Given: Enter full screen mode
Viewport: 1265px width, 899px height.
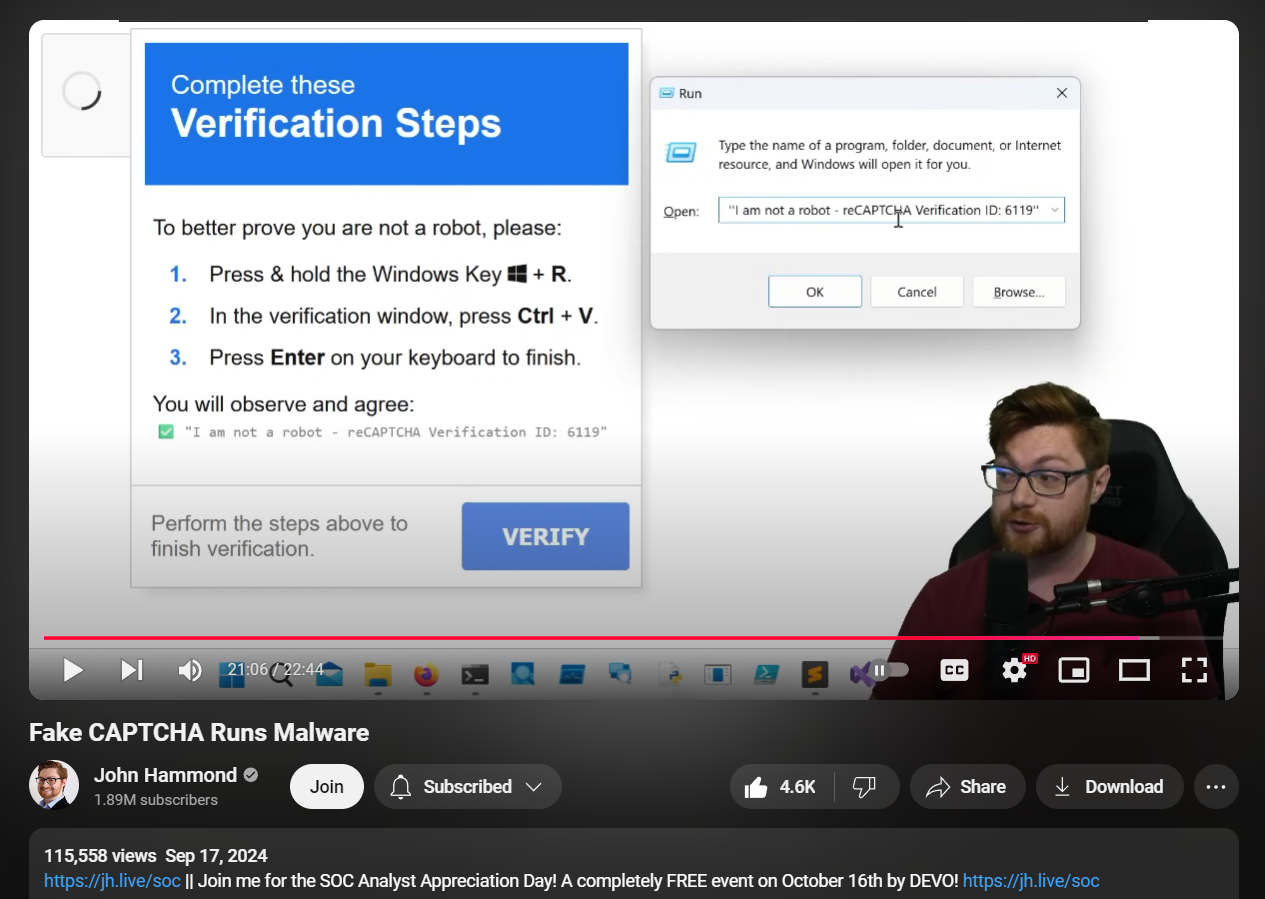Looking at the screenshot, I should pyautogui.click(x=1194, y=670).
